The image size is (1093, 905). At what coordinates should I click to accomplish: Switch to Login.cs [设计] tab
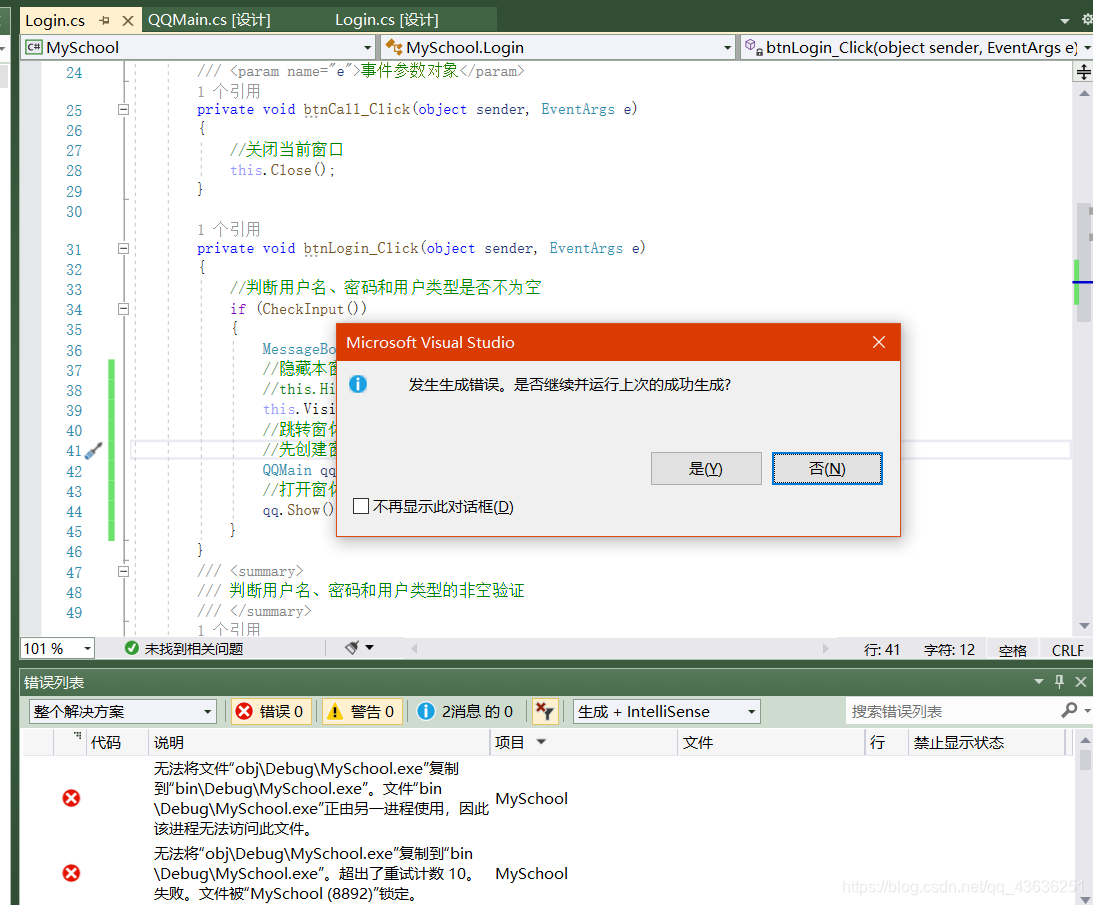[x=387, y=20]
